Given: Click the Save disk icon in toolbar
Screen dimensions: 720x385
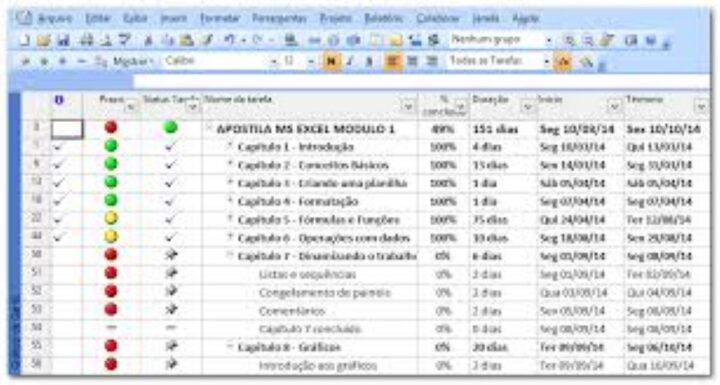Looking at the screenshot, I should click(x=63, y=40).
